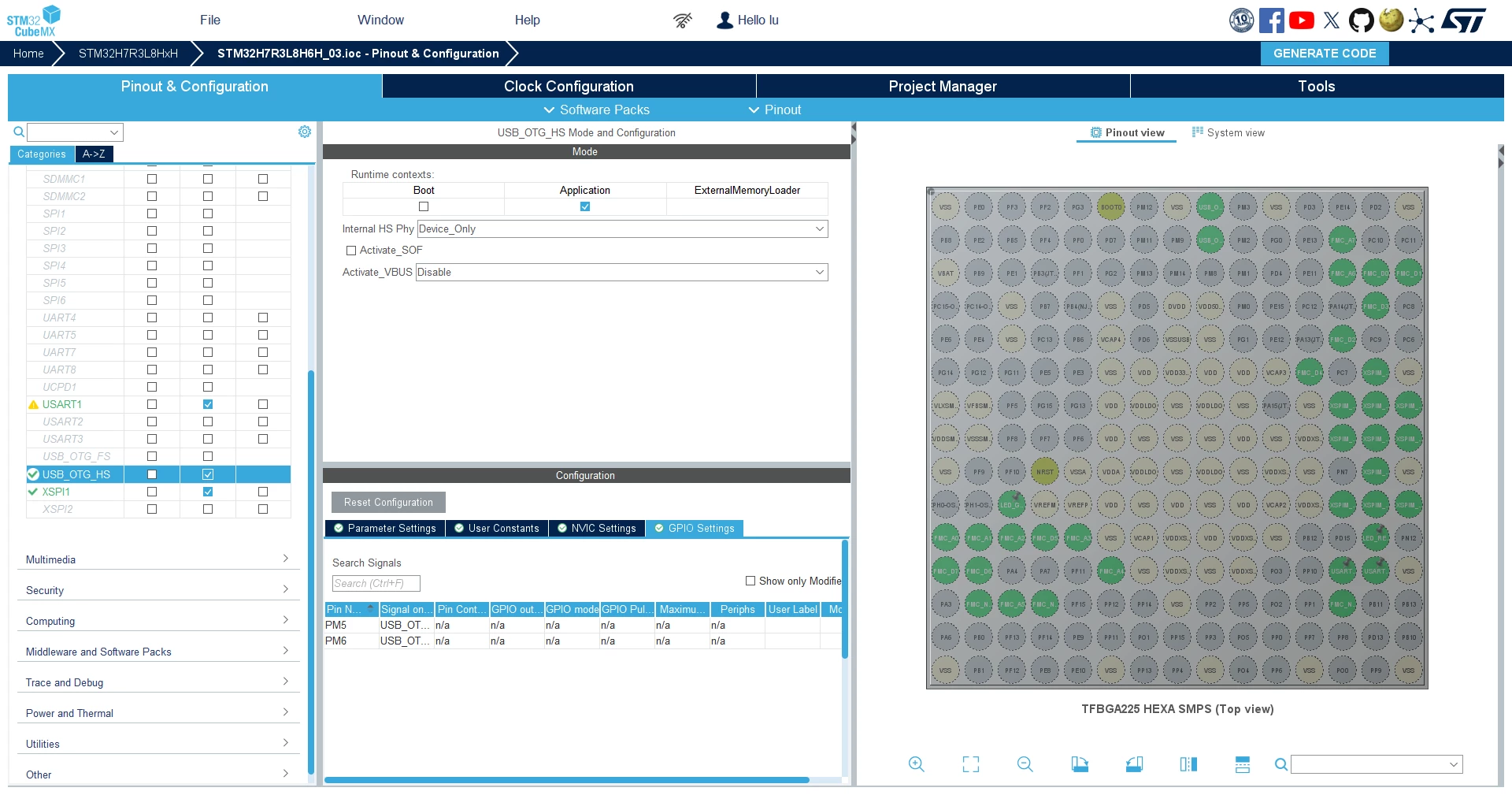Screen dimensions: 1512x795
Task: Open the category list settings gear
Action: pos(305,132)
